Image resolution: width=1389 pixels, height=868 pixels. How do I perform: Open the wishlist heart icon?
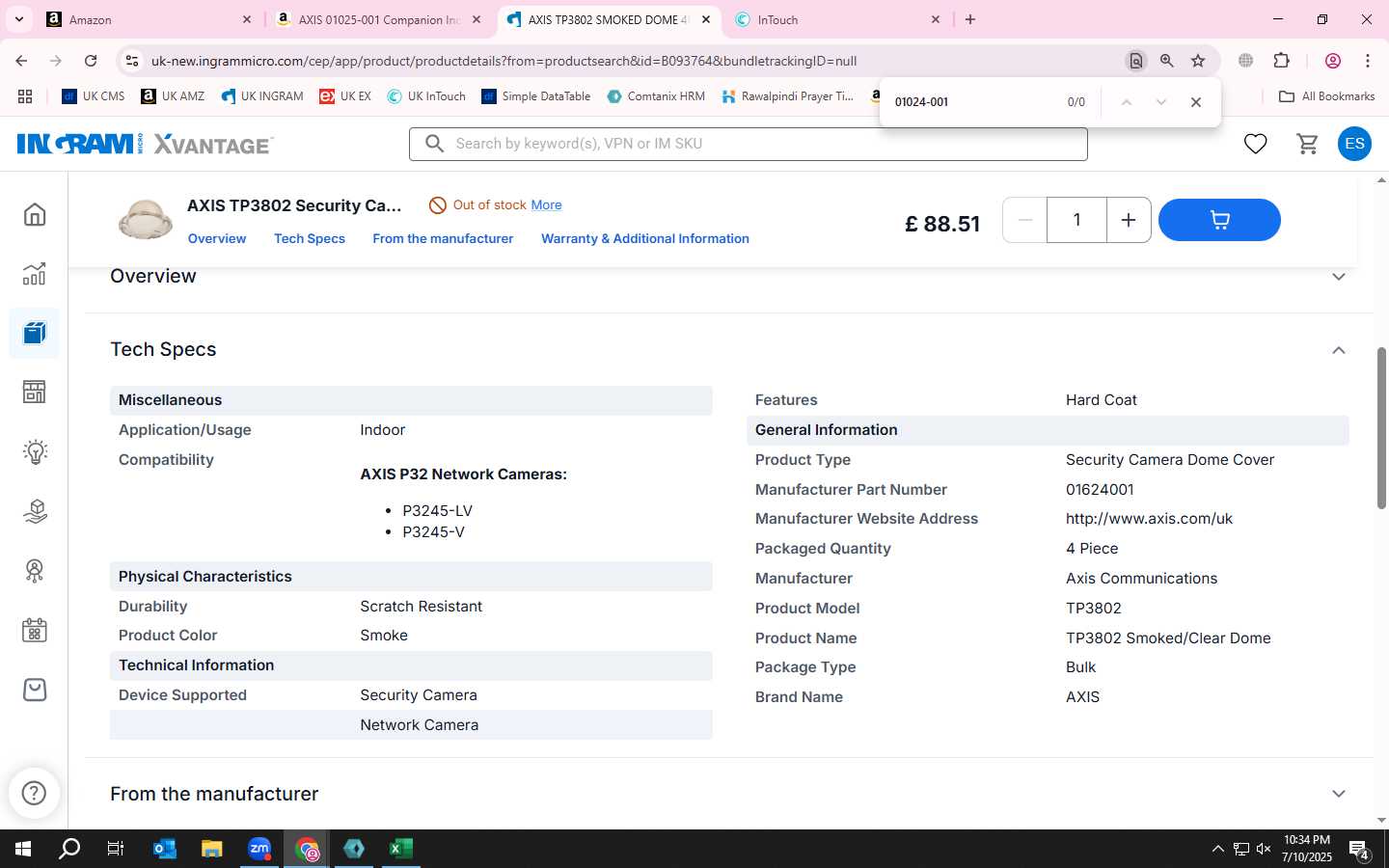(1255, 144)
